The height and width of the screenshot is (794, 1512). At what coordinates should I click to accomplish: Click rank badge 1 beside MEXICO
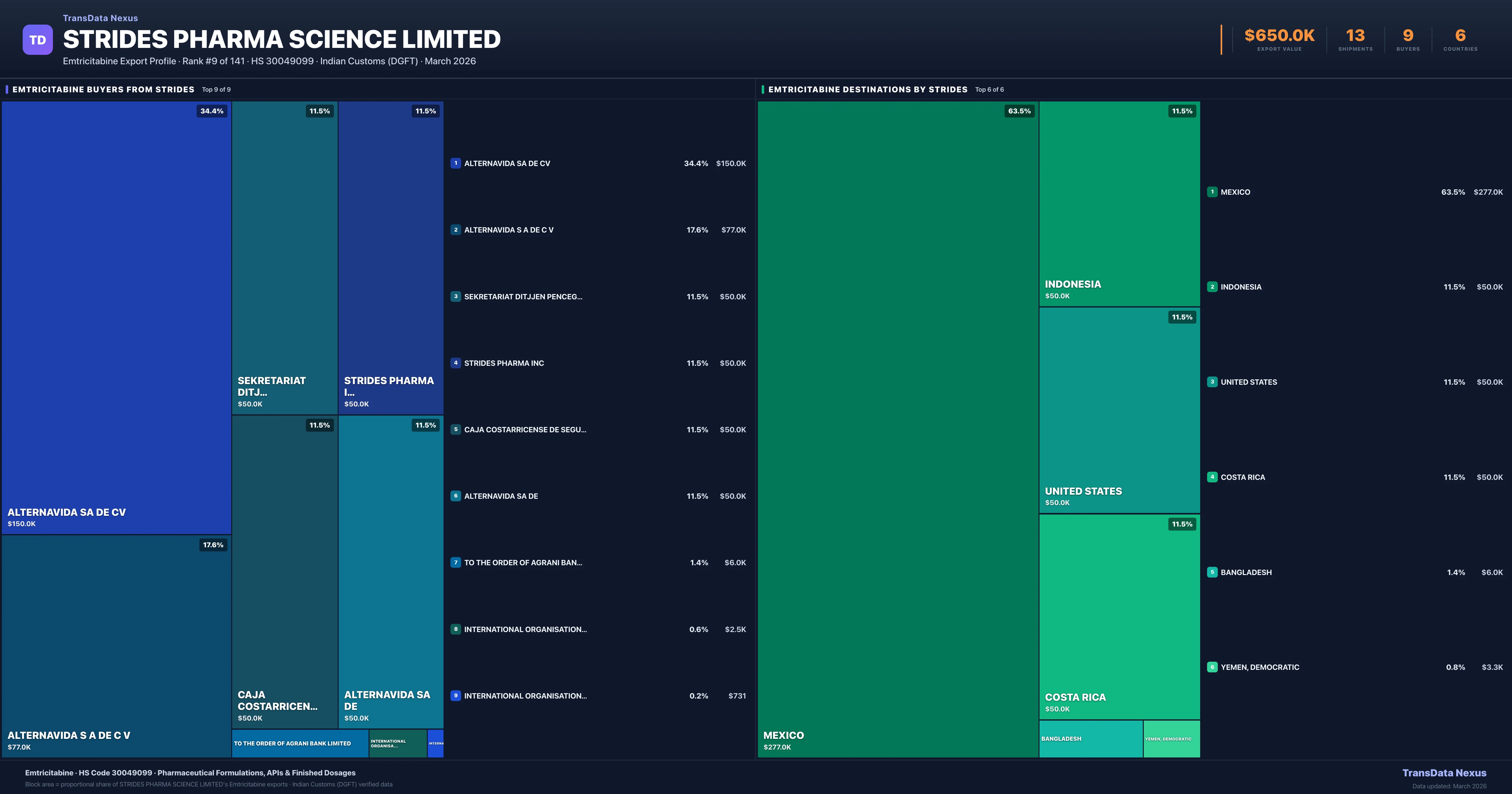tap(1212, 192)
